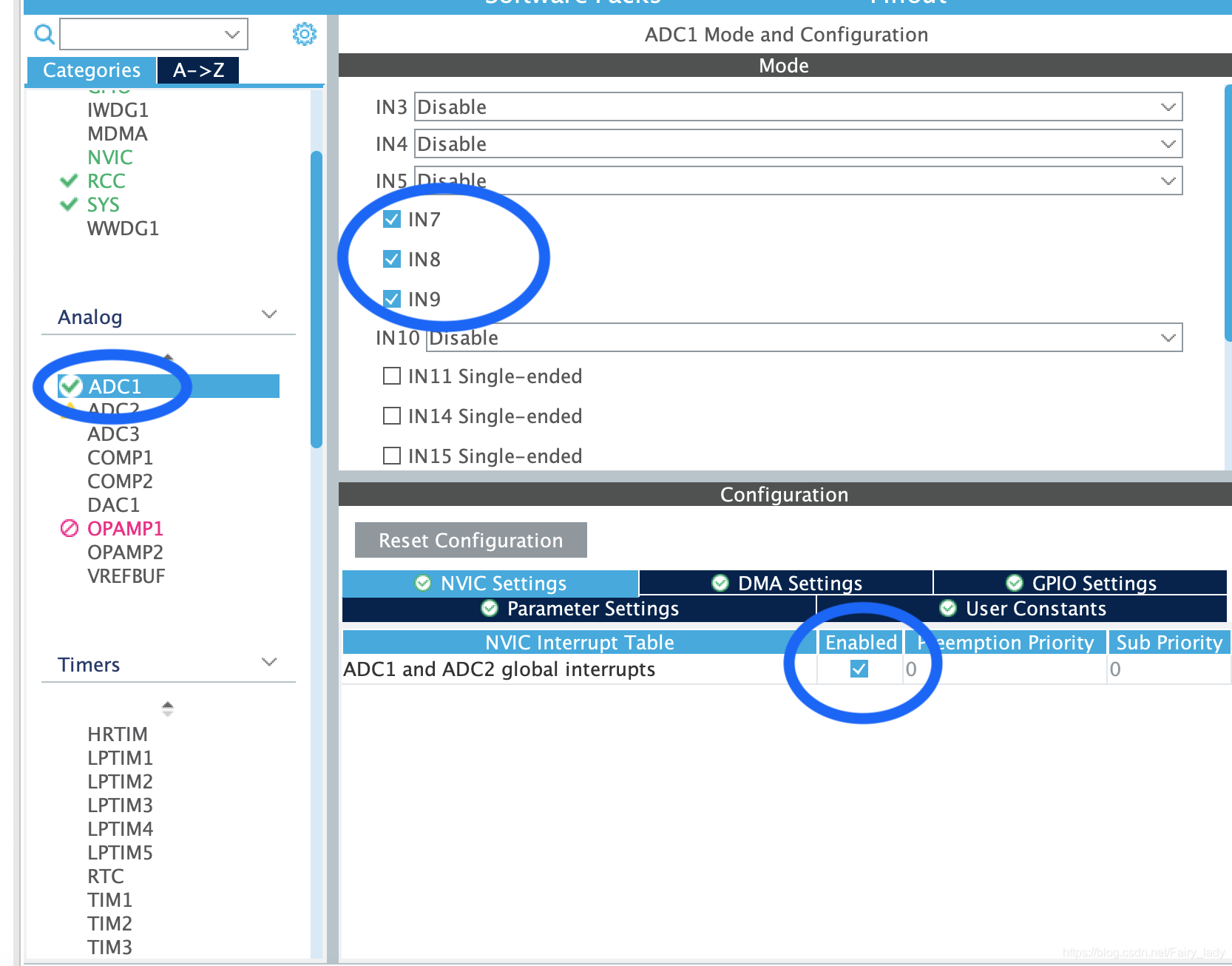Select RCC in System Core list

106,180
